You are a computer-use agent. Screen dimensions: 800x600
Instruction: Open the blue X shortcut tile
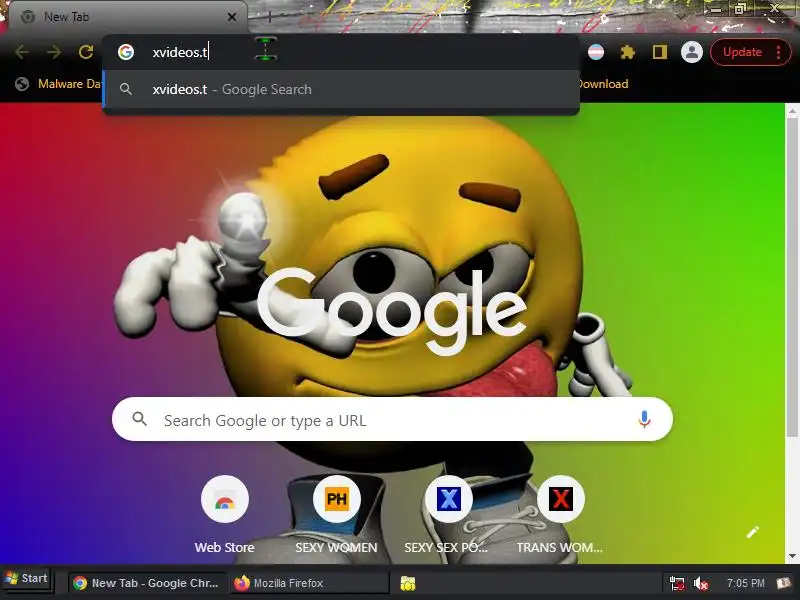tap(448, 515)
